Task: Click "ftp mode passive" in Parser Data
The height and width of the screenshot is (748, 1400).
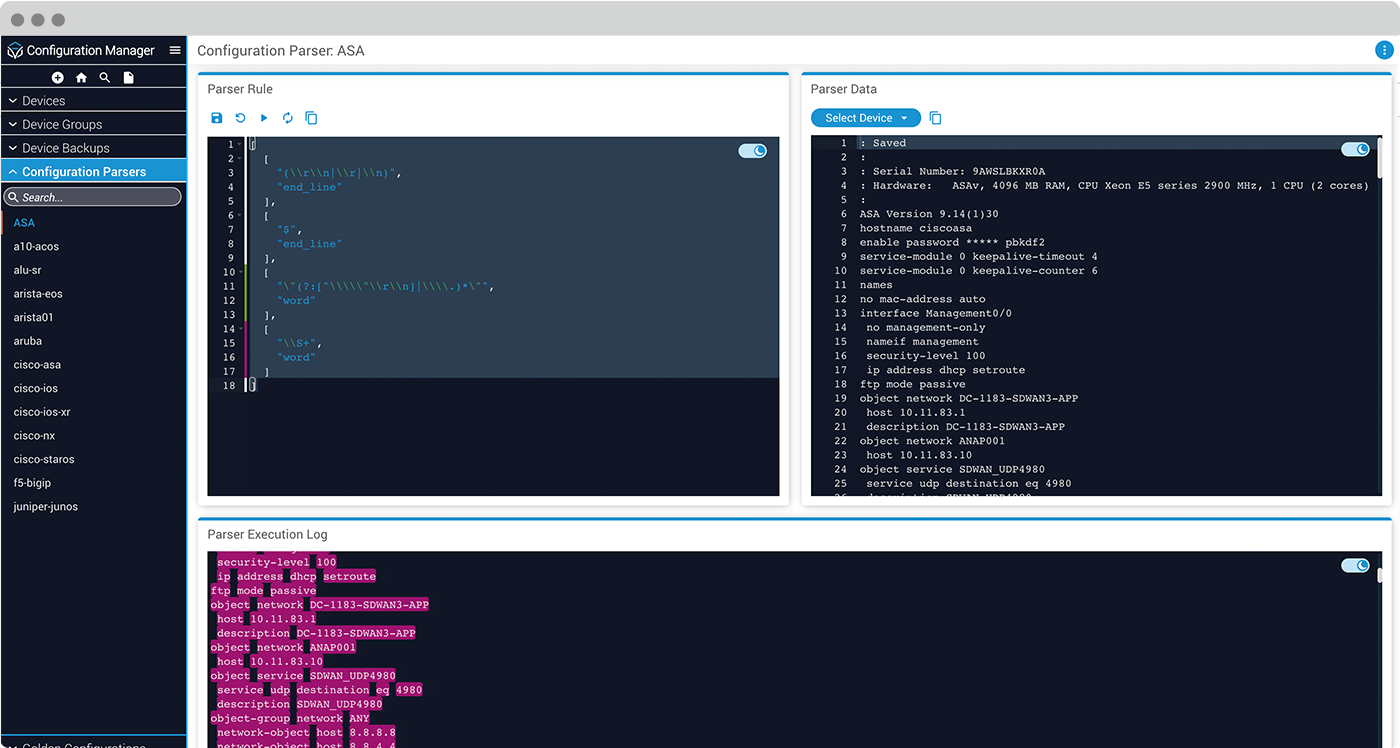Action: click(x=912, y=384)
